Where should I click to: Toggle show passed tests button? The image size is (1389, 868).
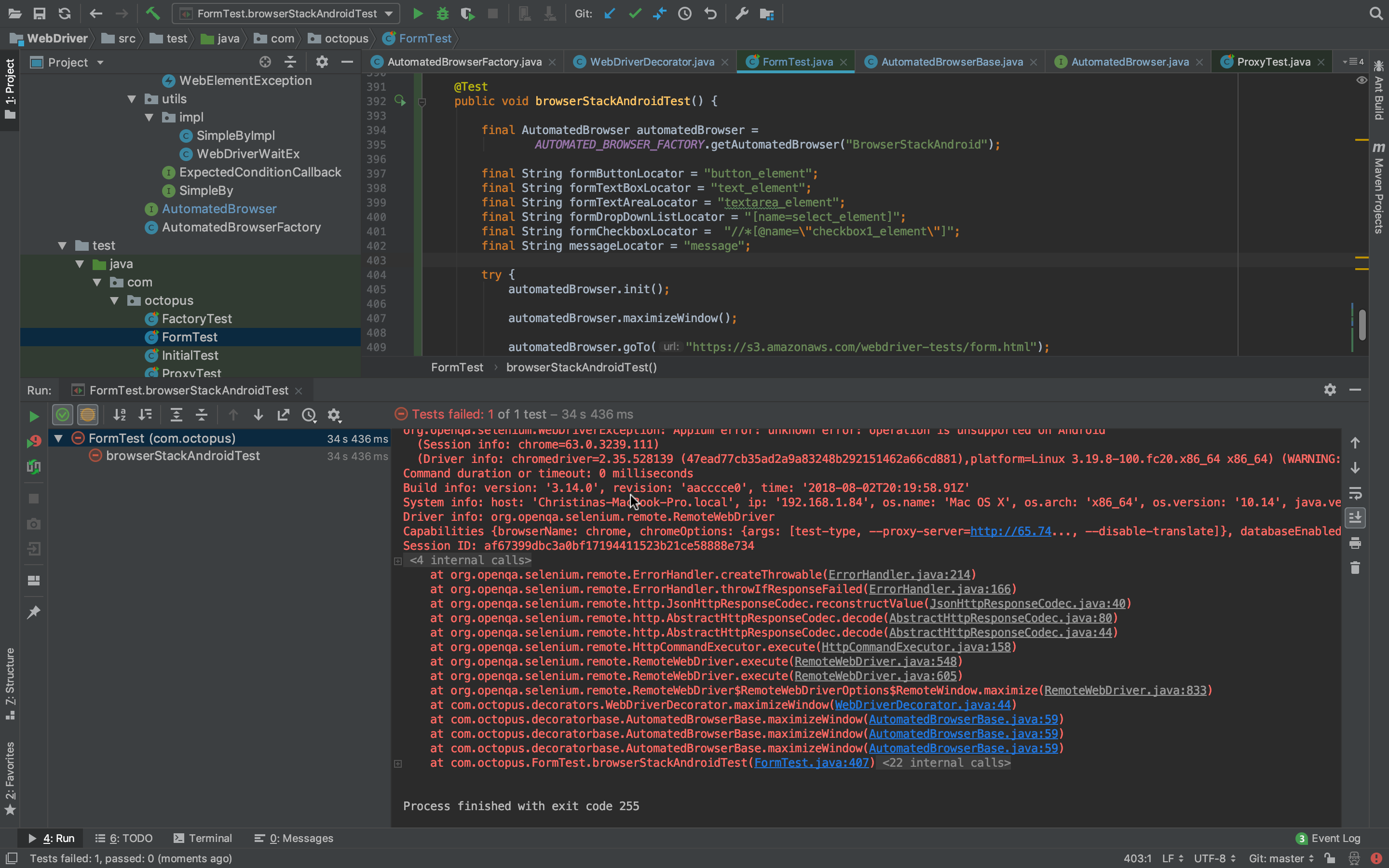63,415
